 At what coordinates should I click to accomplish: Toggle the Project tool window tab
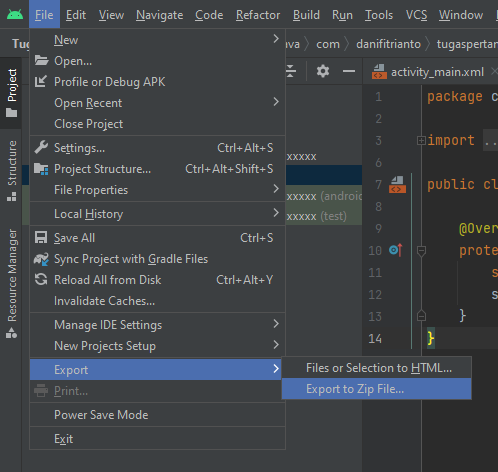pyautogui.click(x=12, y=93)
